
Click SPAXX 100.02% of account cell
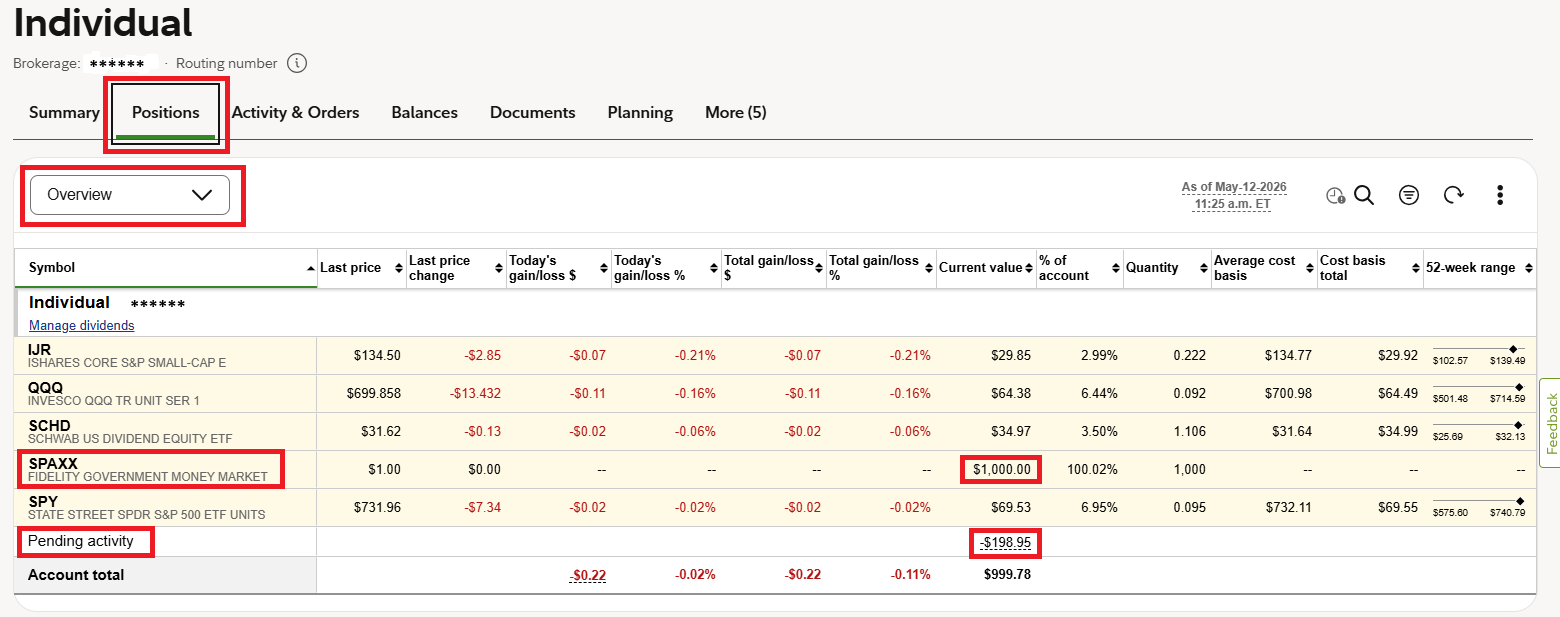pyautogui.click(x=1092, y=469)
